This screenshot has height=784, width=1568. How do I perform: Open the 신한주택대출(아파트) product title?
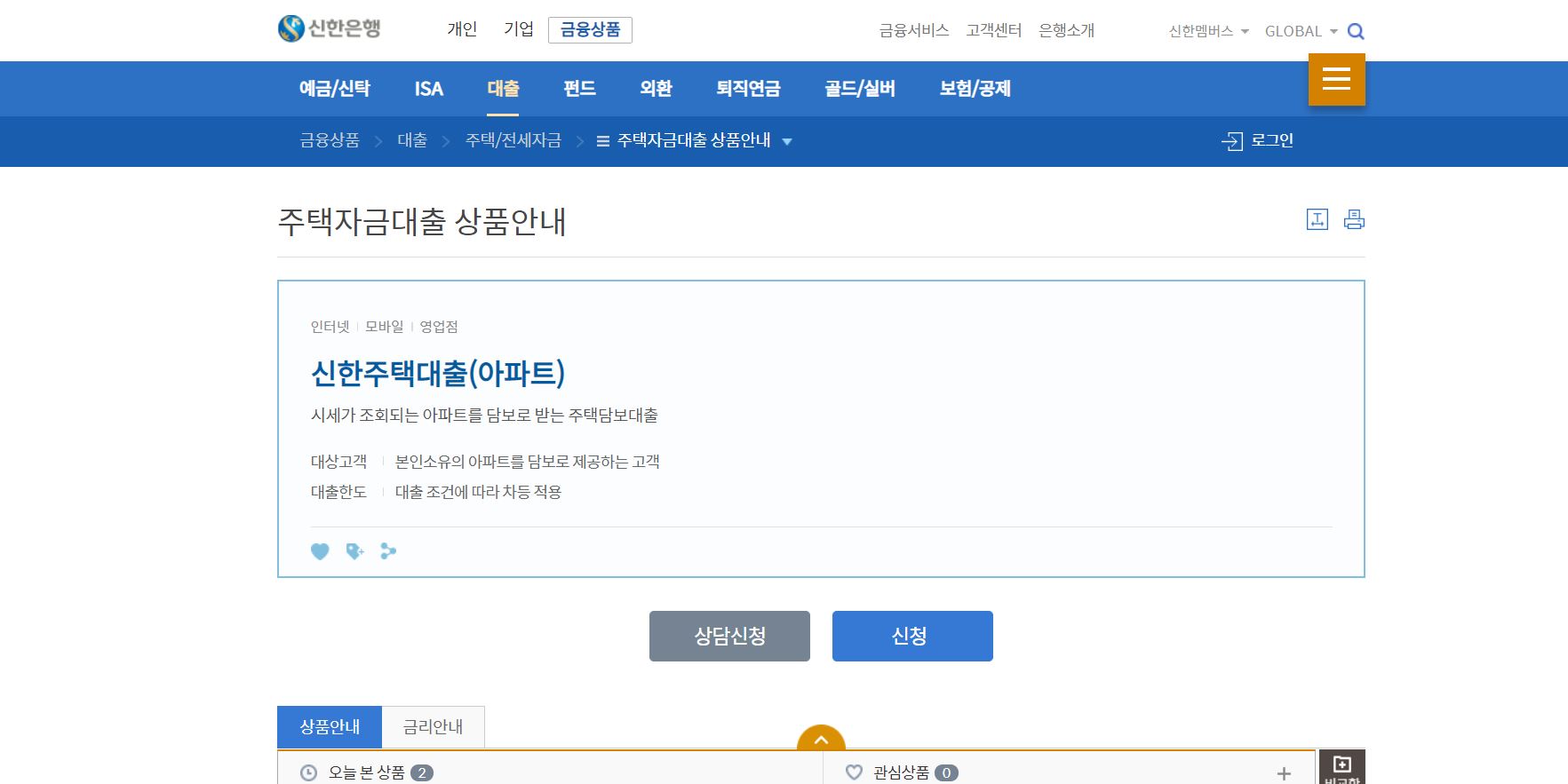click(438, 373)
